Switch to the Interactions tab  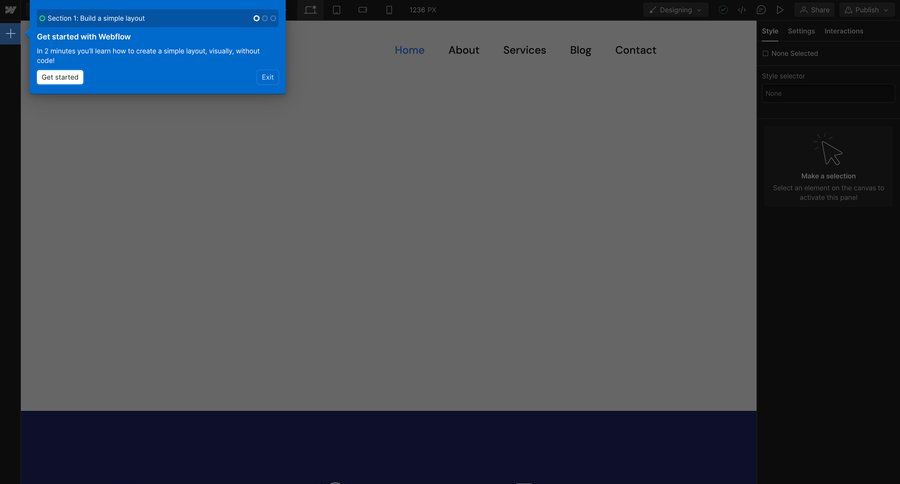point(844,31)
